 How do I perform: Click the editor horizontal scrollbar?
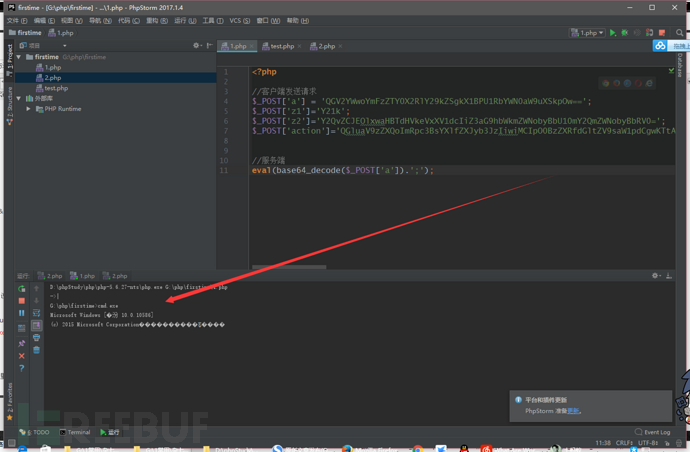(x=289, y=267)
